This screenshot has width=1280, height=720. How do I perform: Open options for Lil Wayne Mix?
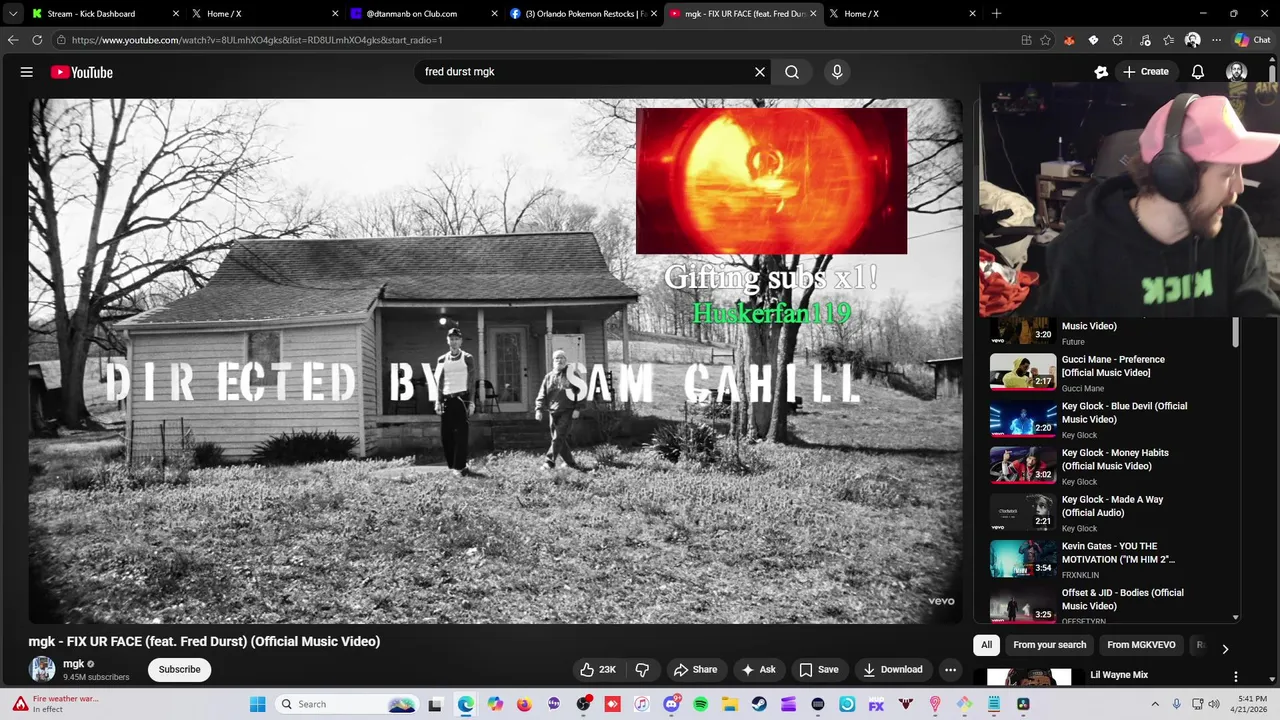(1236, 677)
